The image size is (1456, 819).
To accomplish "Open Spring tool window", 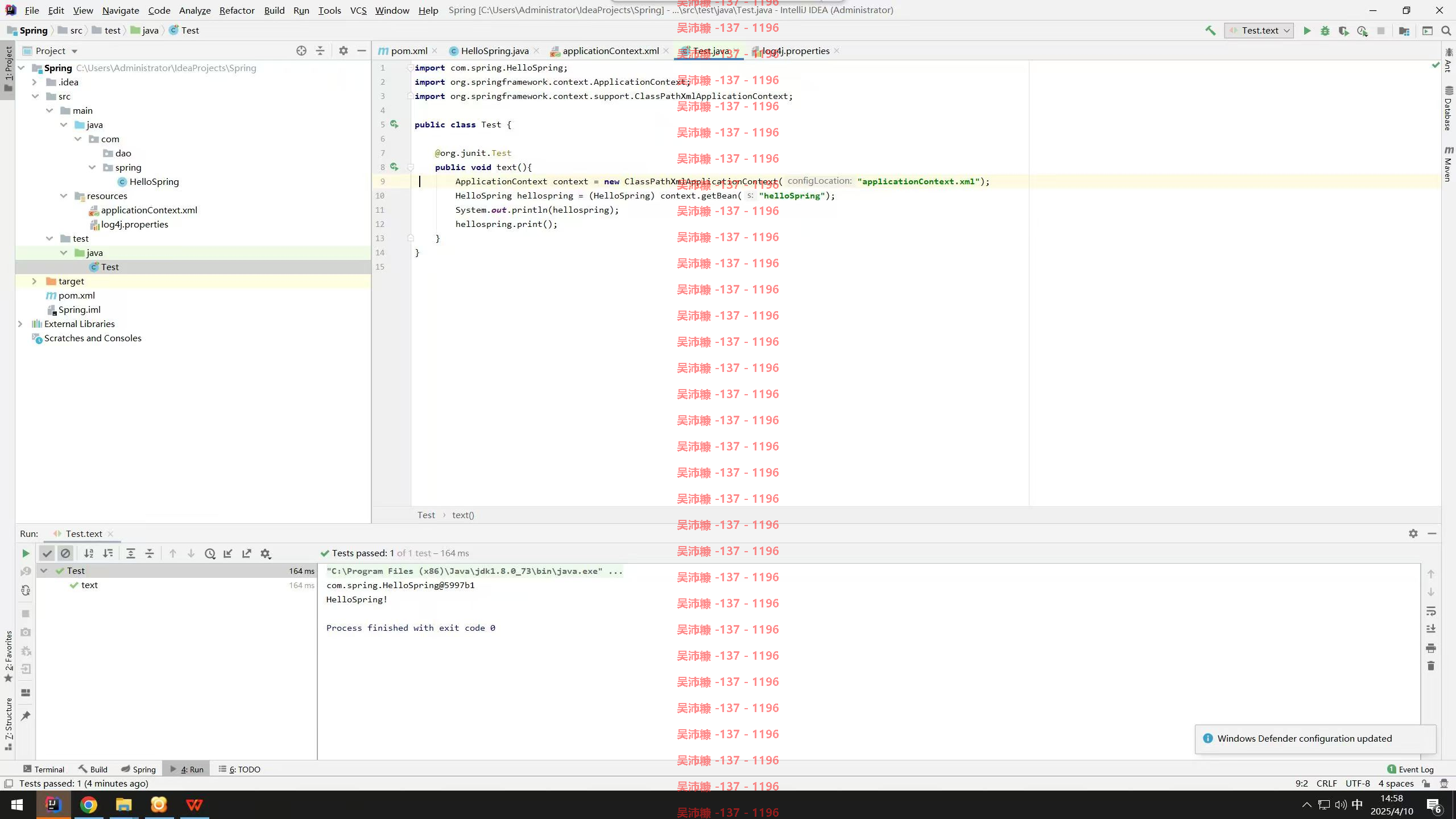I will (138, 769).
